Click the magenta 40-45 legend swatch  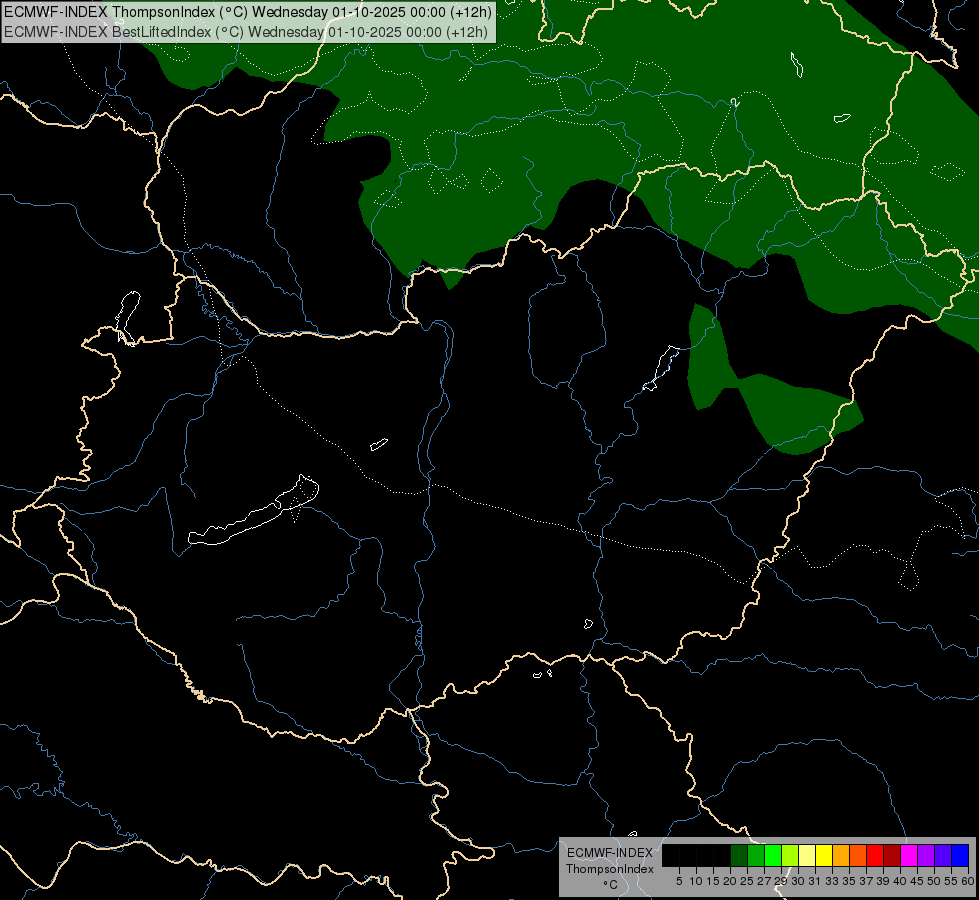click(x=909, y=855)
